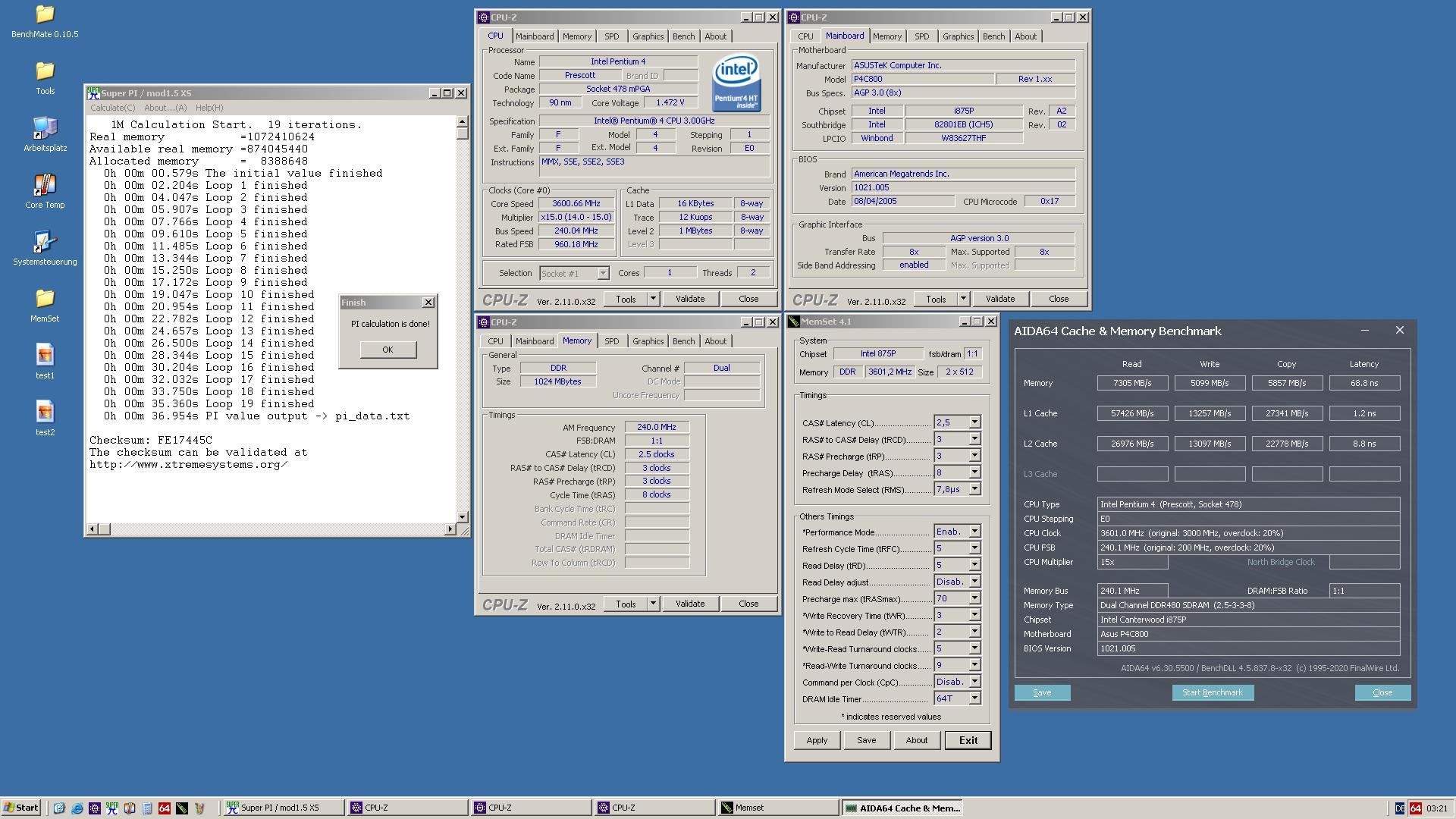Switch to Graphics tab in CPU-Z Mainboard window
This screenshot has width=1456, height=819.
tap(958, 36)
